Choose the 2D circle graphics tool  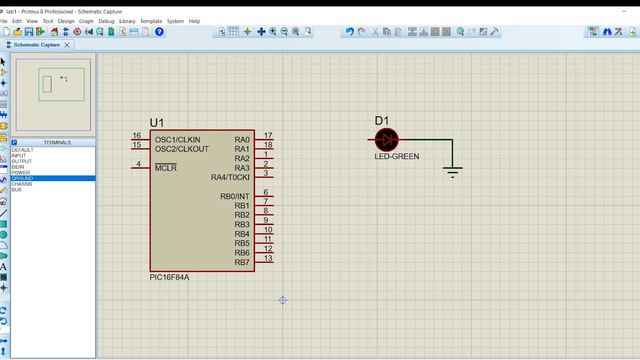(3, 235)
